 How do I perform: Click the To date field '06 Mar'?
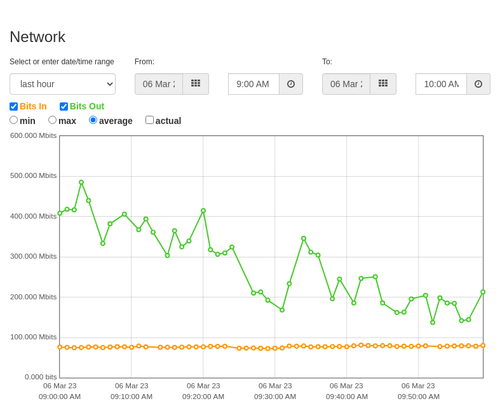pyautogui.click(x=346, y=84)
